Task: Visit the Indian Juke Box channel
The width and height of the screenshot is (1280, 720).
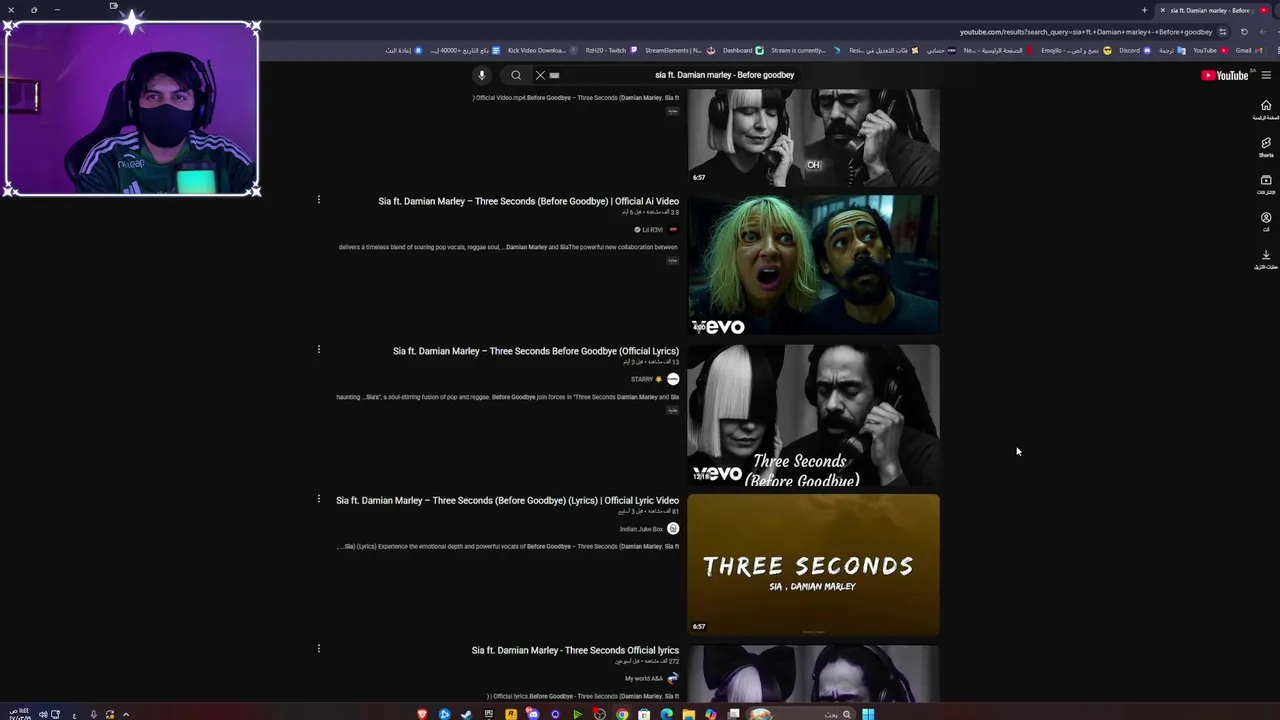Action: 641,529
